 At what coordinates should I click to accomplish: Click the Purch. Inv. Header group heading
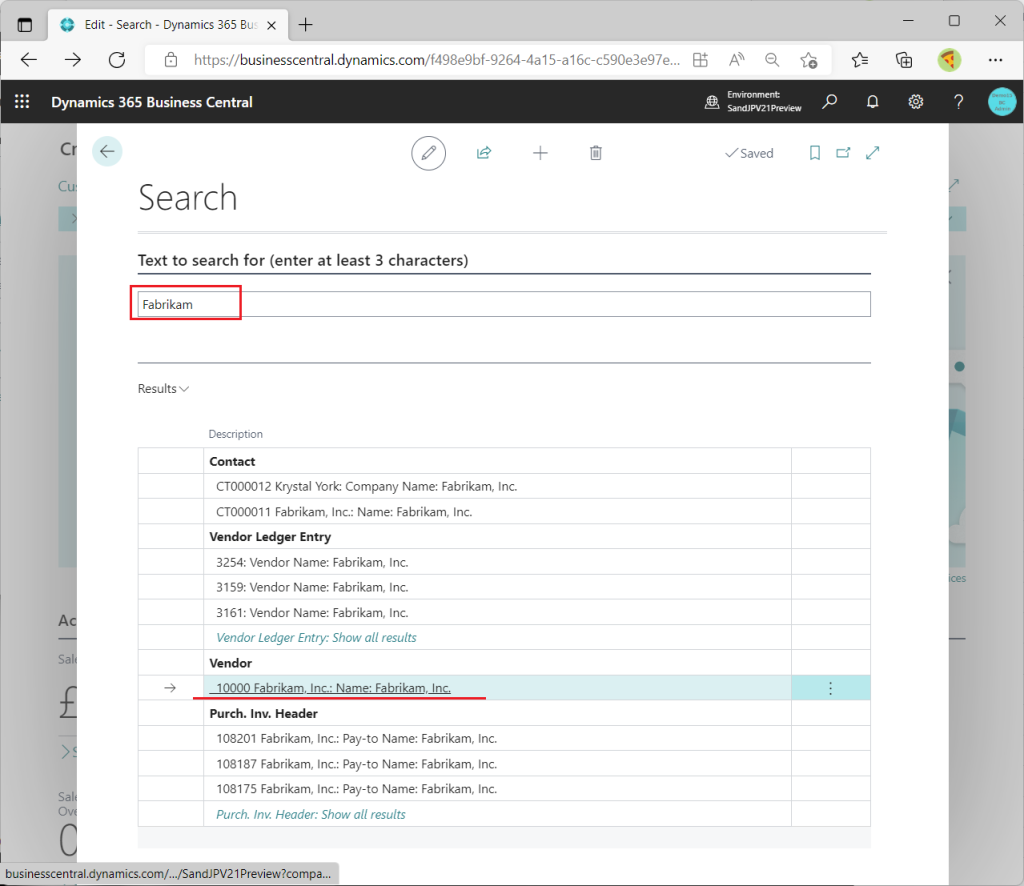[263, 714]
